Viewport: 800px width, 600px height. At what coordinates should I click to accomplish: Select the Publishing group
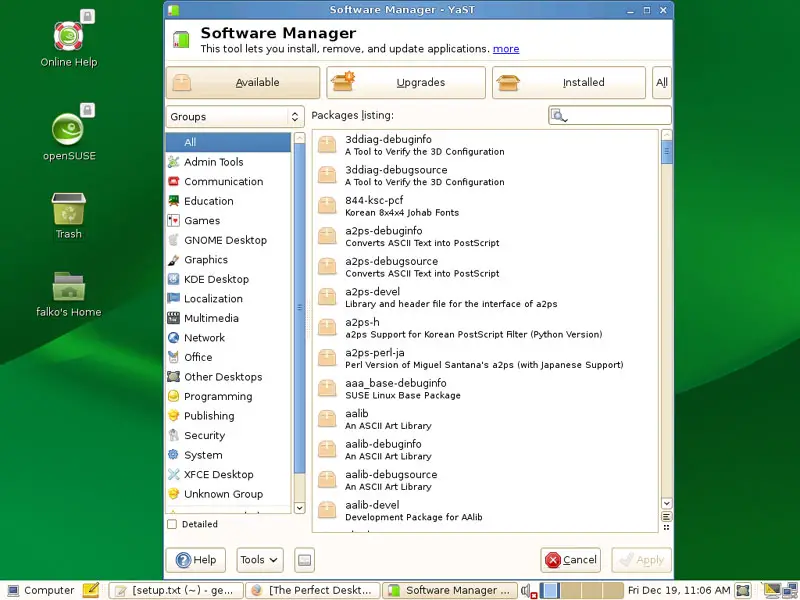coord(228,416)
